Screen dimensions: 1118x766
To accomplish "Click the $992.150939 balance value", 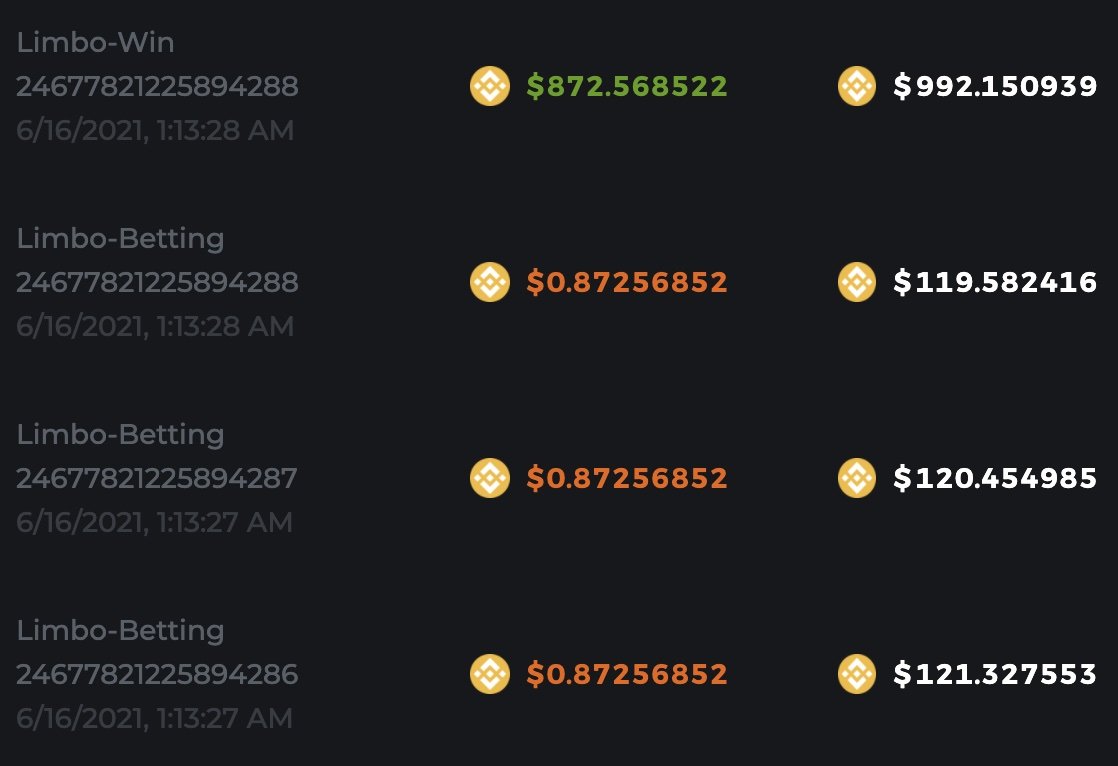I will [x=995, y=87].
